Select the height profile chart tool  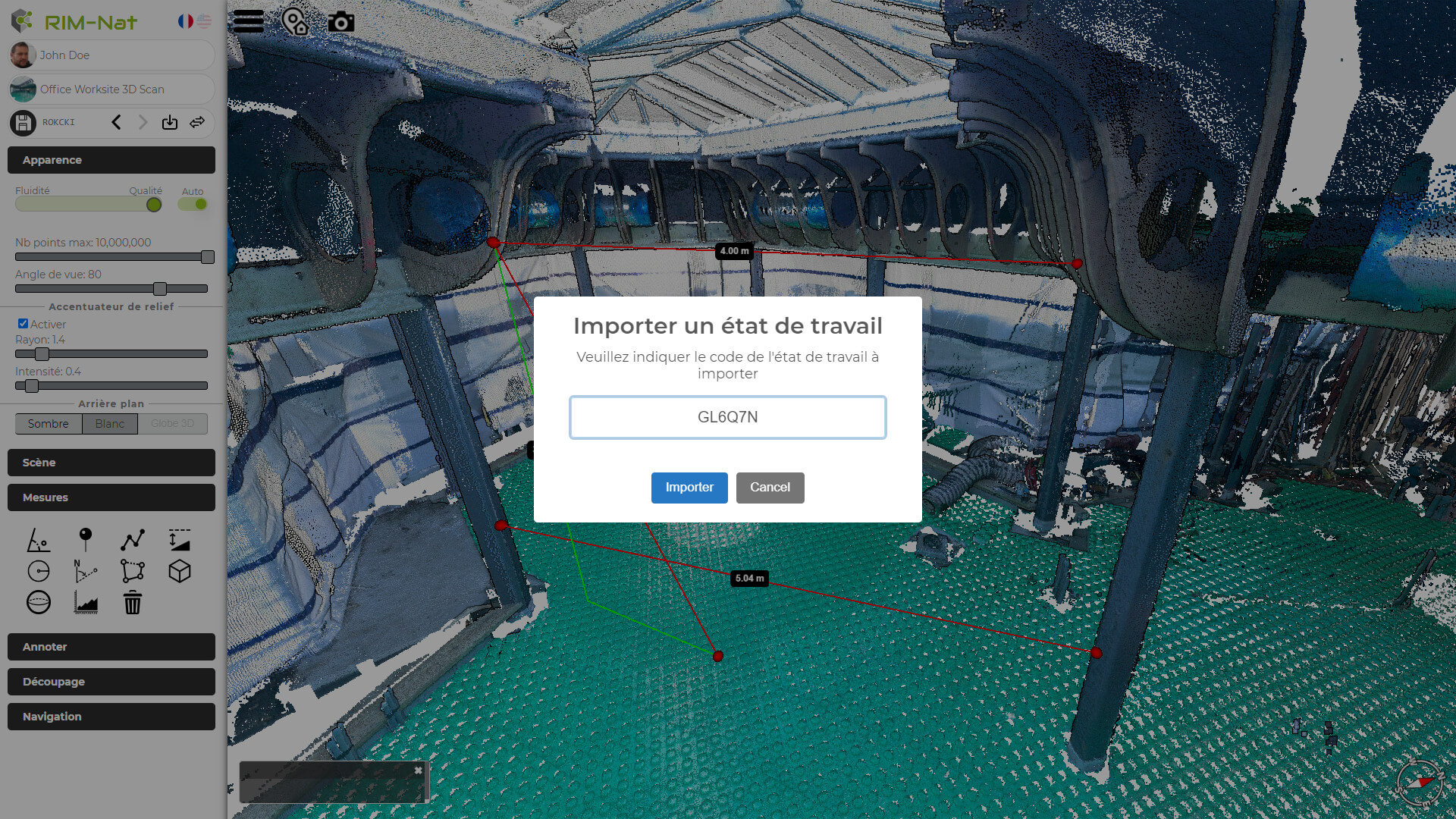pyautogui.click(x=86, y=603)
